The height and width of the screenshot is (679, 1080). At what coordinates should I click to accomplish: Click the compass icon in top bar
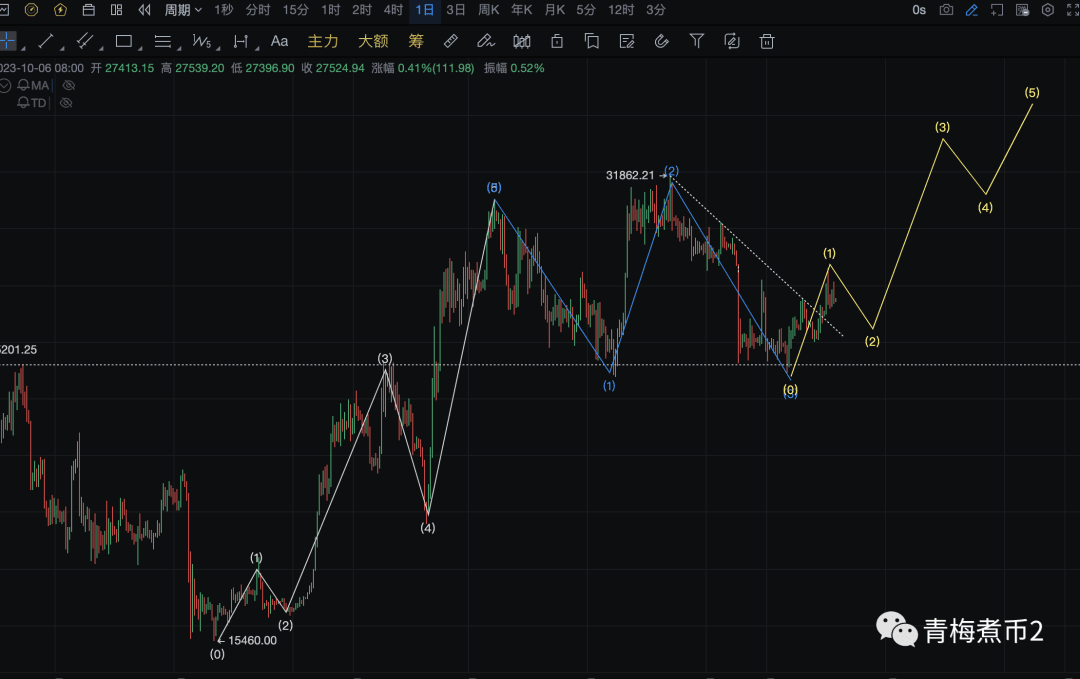tap(31, 10)
